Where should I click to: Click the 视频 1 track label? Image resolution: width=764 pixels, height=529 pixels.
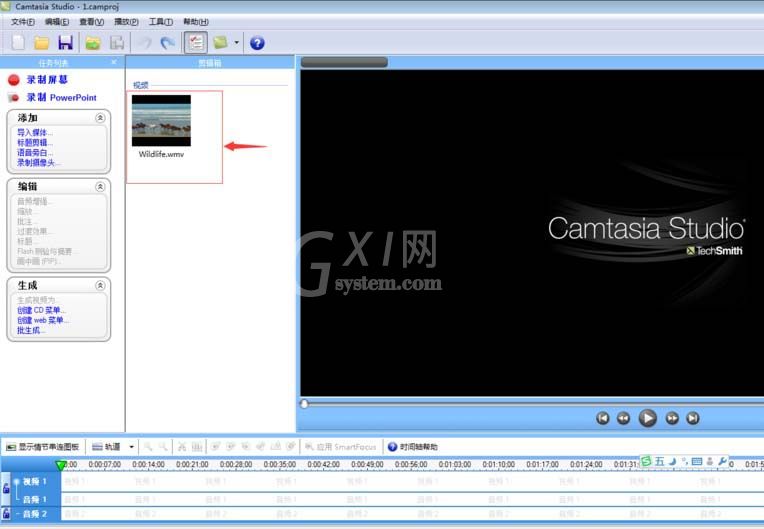35,481
